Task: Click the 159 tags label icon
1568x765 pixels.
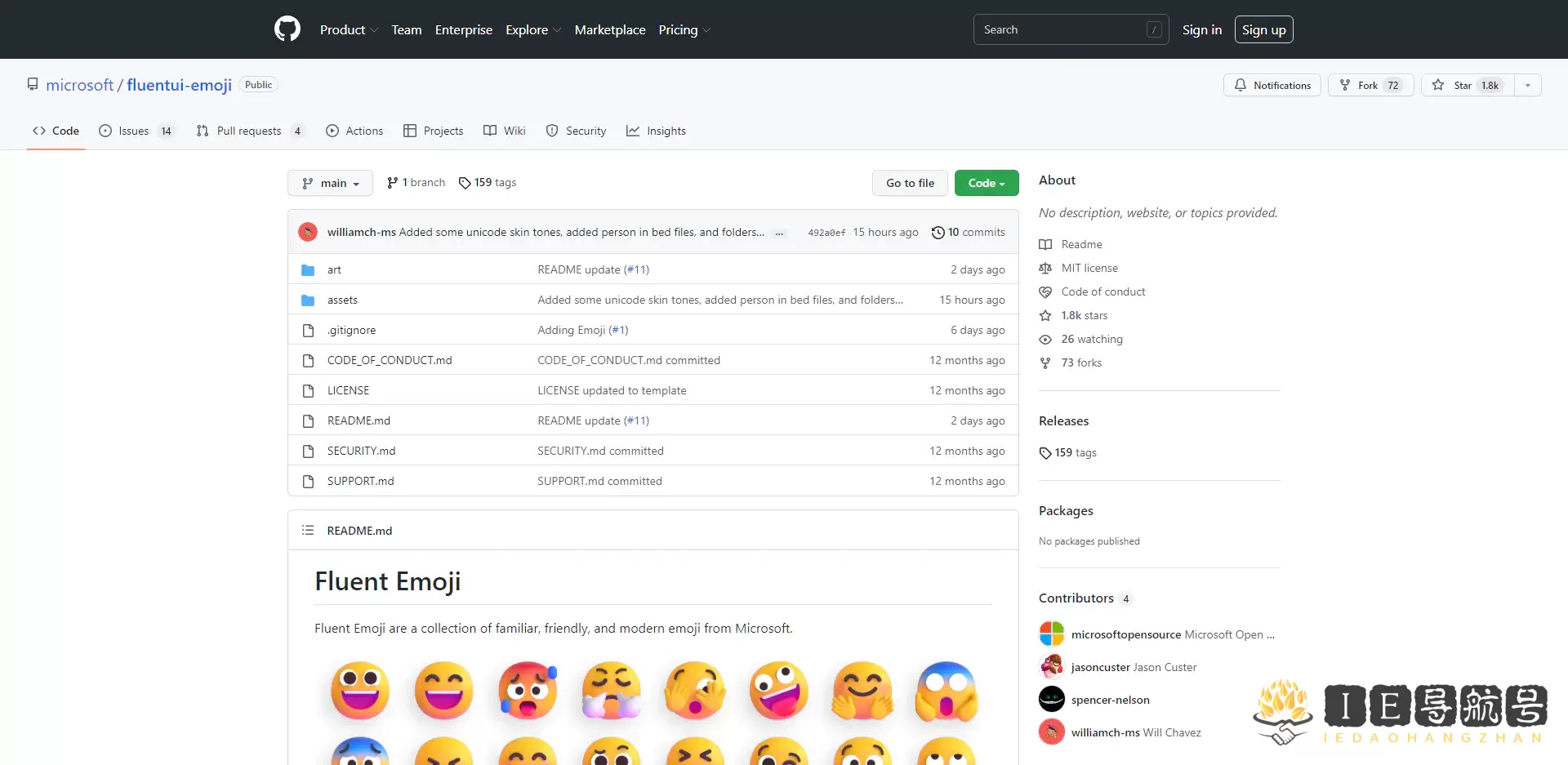Action: (465, 183)
